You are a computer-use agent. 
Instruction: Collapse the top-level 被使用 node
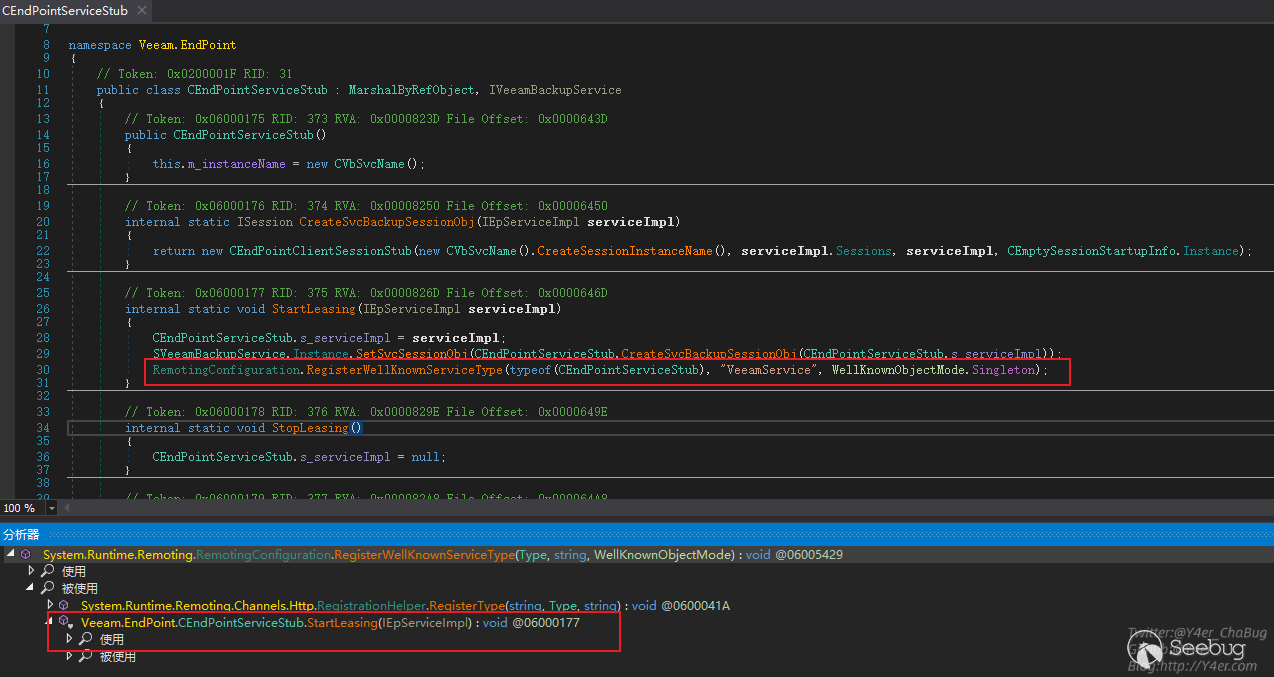pyautogui.click(x=31, y=588)
